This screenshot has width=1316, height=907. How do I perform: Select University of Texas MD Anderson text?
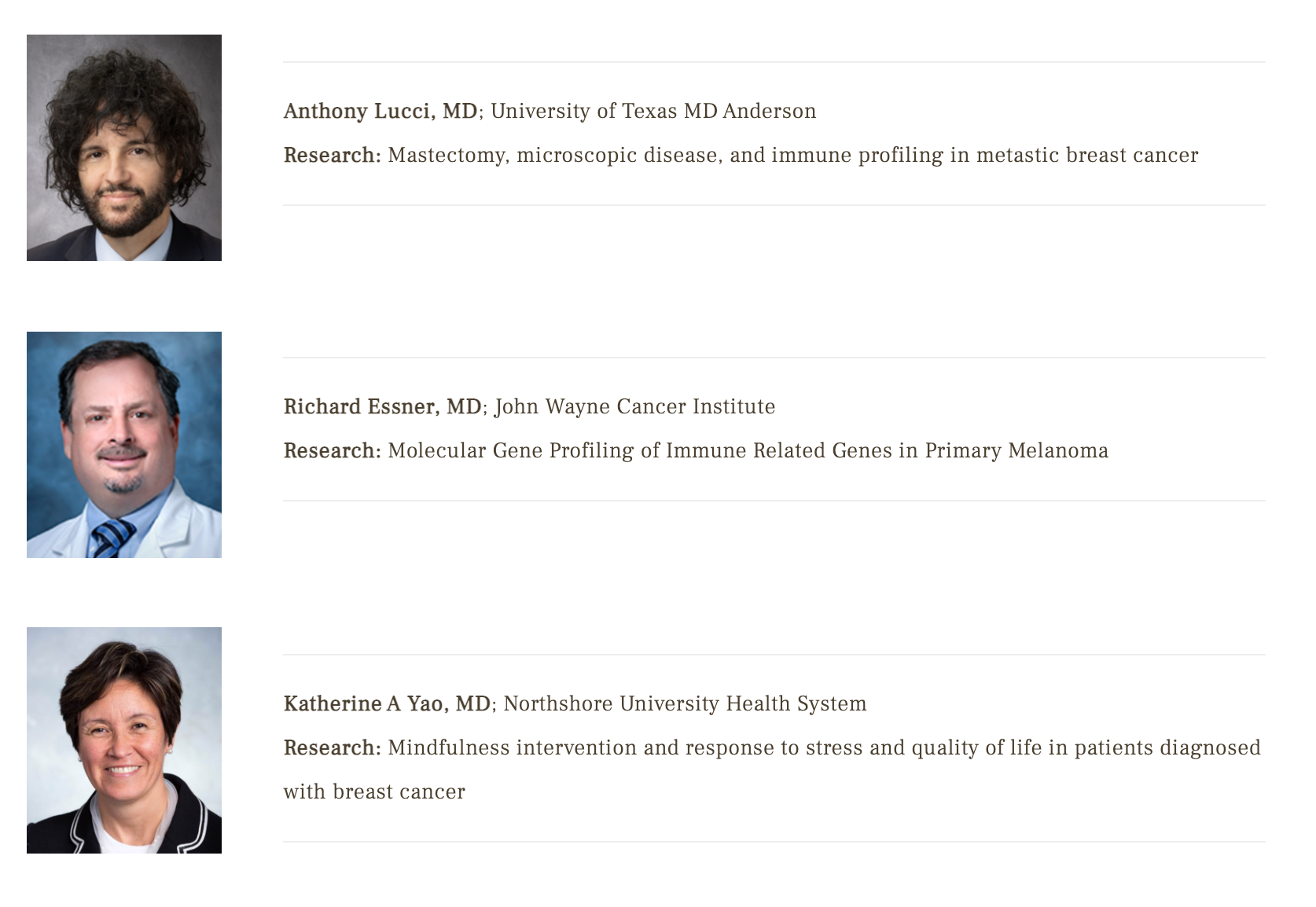click(653, 112)
